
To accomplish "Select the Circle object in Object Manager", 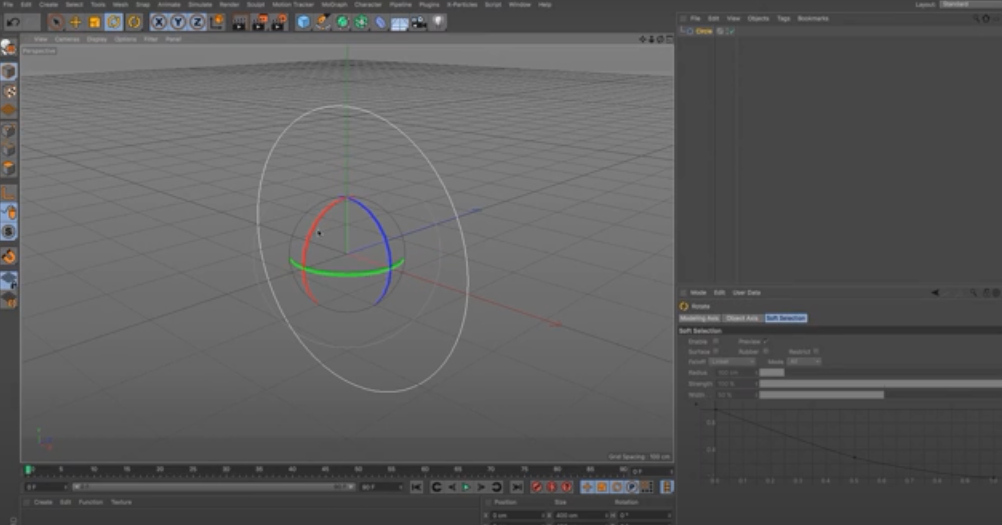I will [704, 31].
